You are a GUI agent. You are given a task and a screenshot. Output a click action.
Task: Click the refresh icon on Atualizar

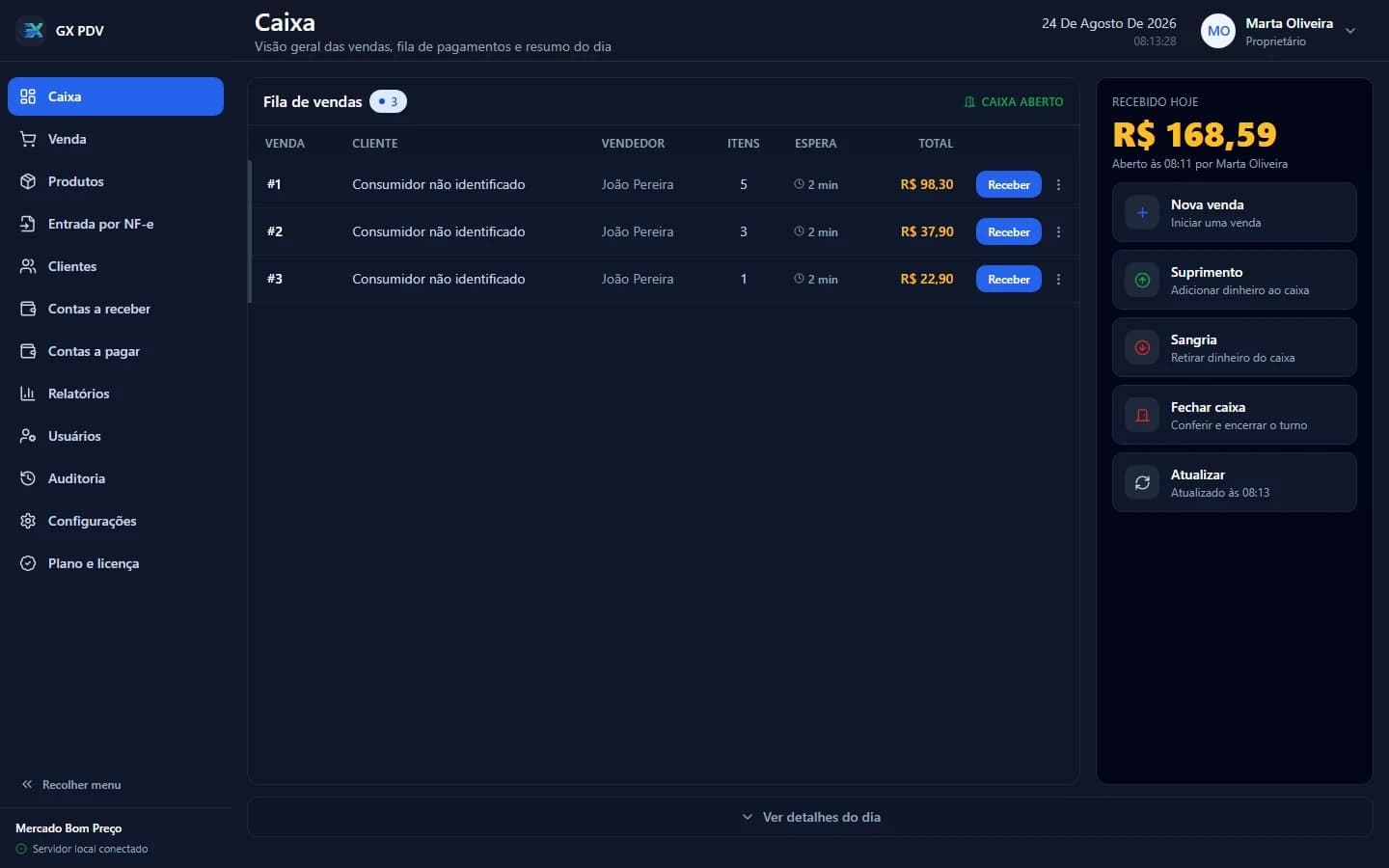(x=1142, y=482)
